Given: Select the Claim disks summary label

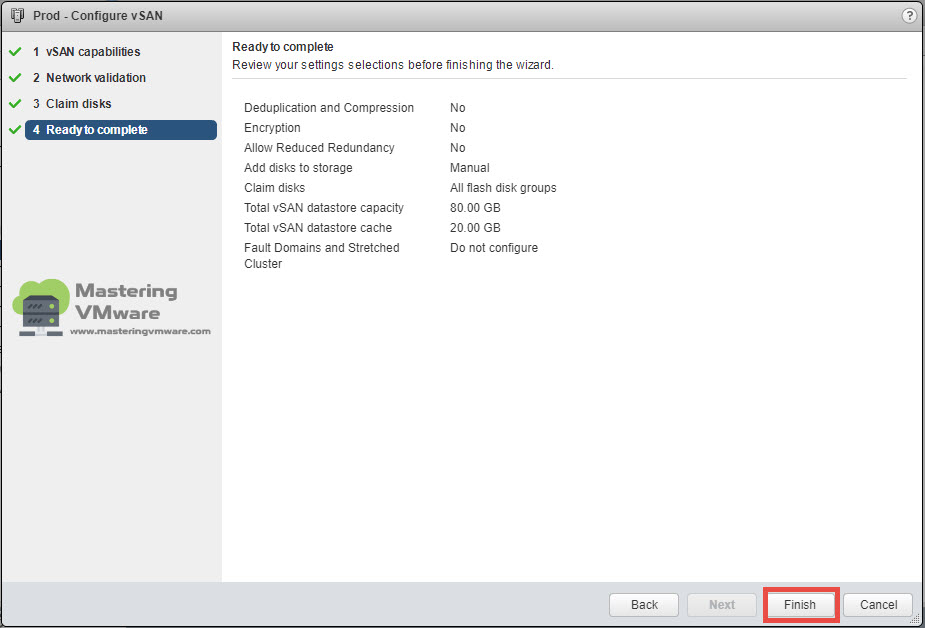Looking at the screenshot, I should click(275, 188).
